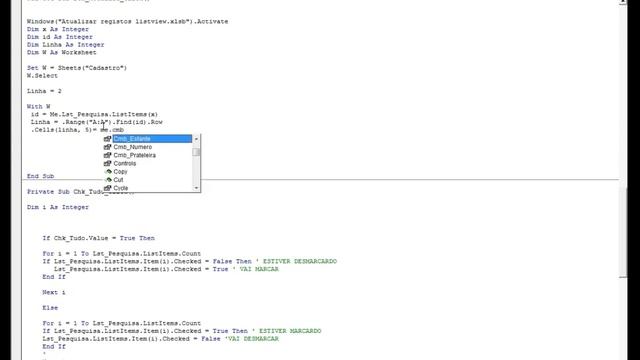Image resolution: width=640 pixels, height=360 pixels.
Task: Click the autocomplete list's scroll down arrow
Action: point(196,188)
